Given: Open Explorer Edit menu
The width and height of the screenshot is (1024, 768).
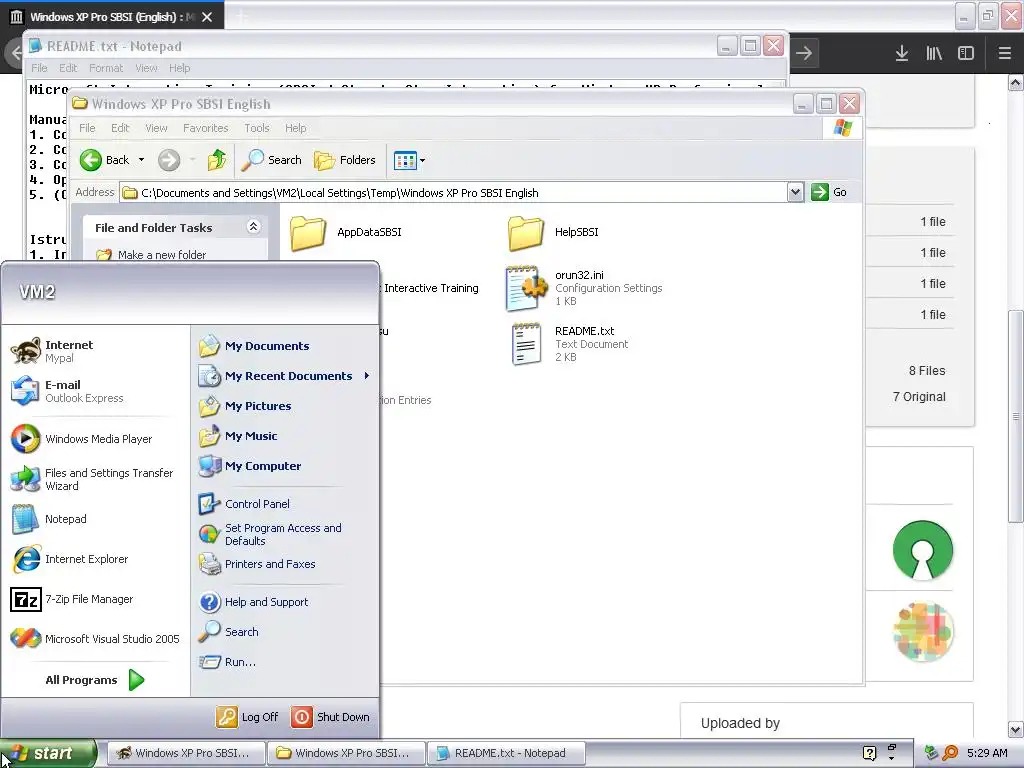Looking at the screenshot, I should (120, 128).
